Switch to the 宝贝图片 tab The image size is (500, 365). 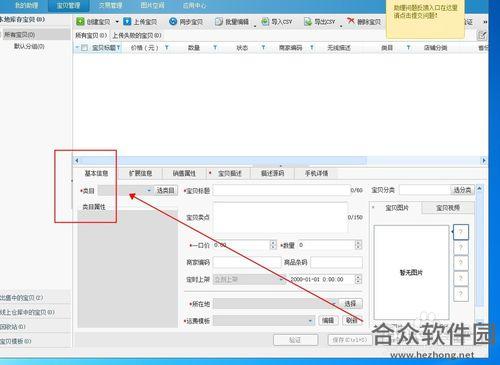(x=397, y=208)
